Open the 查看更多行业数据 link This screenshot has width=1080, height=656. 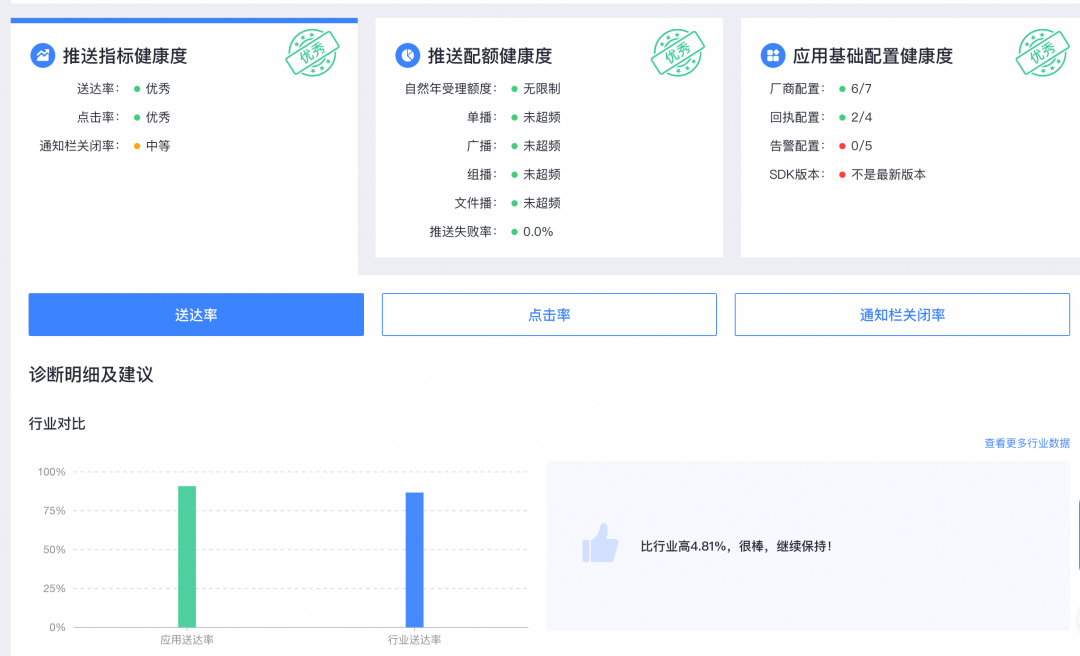tap(1027, 443)
